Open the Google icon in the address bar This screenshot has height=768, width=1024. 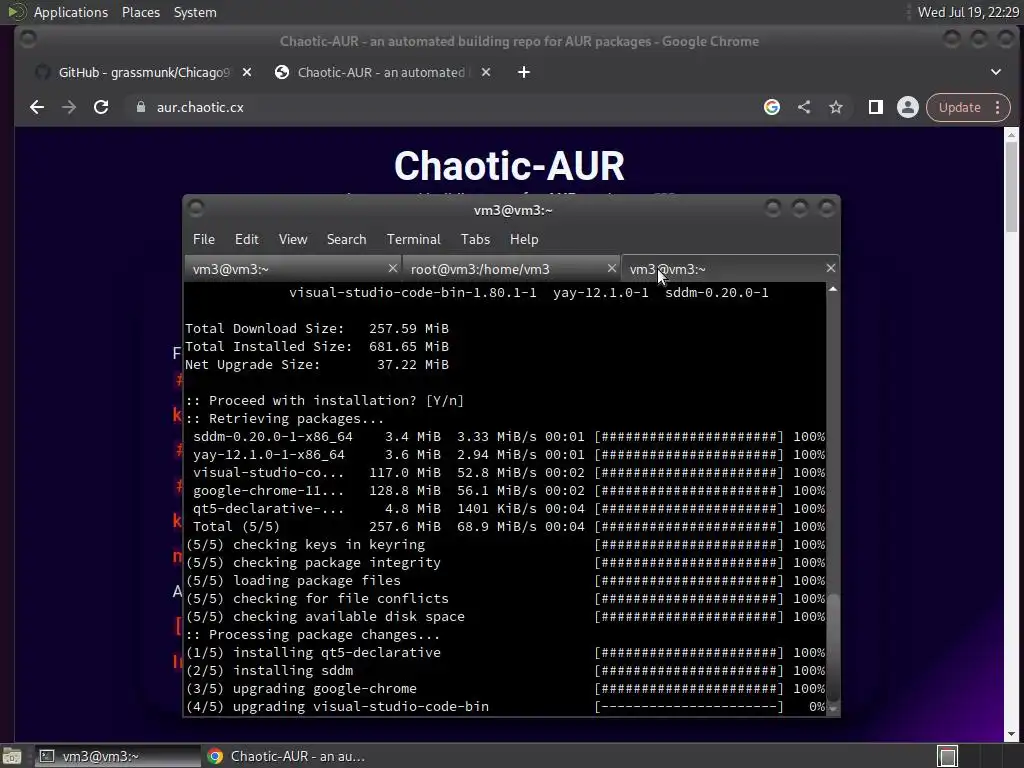click(x=772, y=107)
